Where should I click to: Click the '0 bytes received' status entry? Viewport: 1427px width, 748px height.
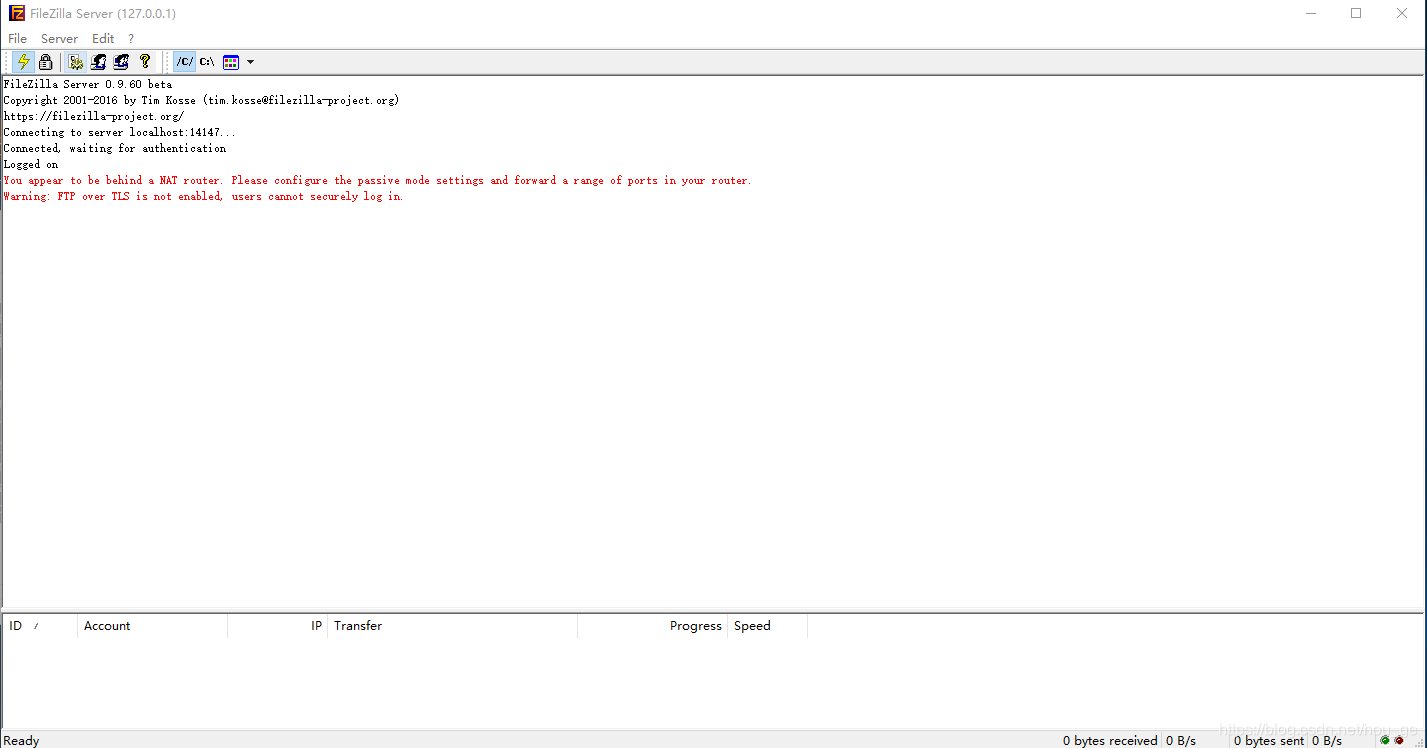pyautogui.click(x=1110, y=741)
